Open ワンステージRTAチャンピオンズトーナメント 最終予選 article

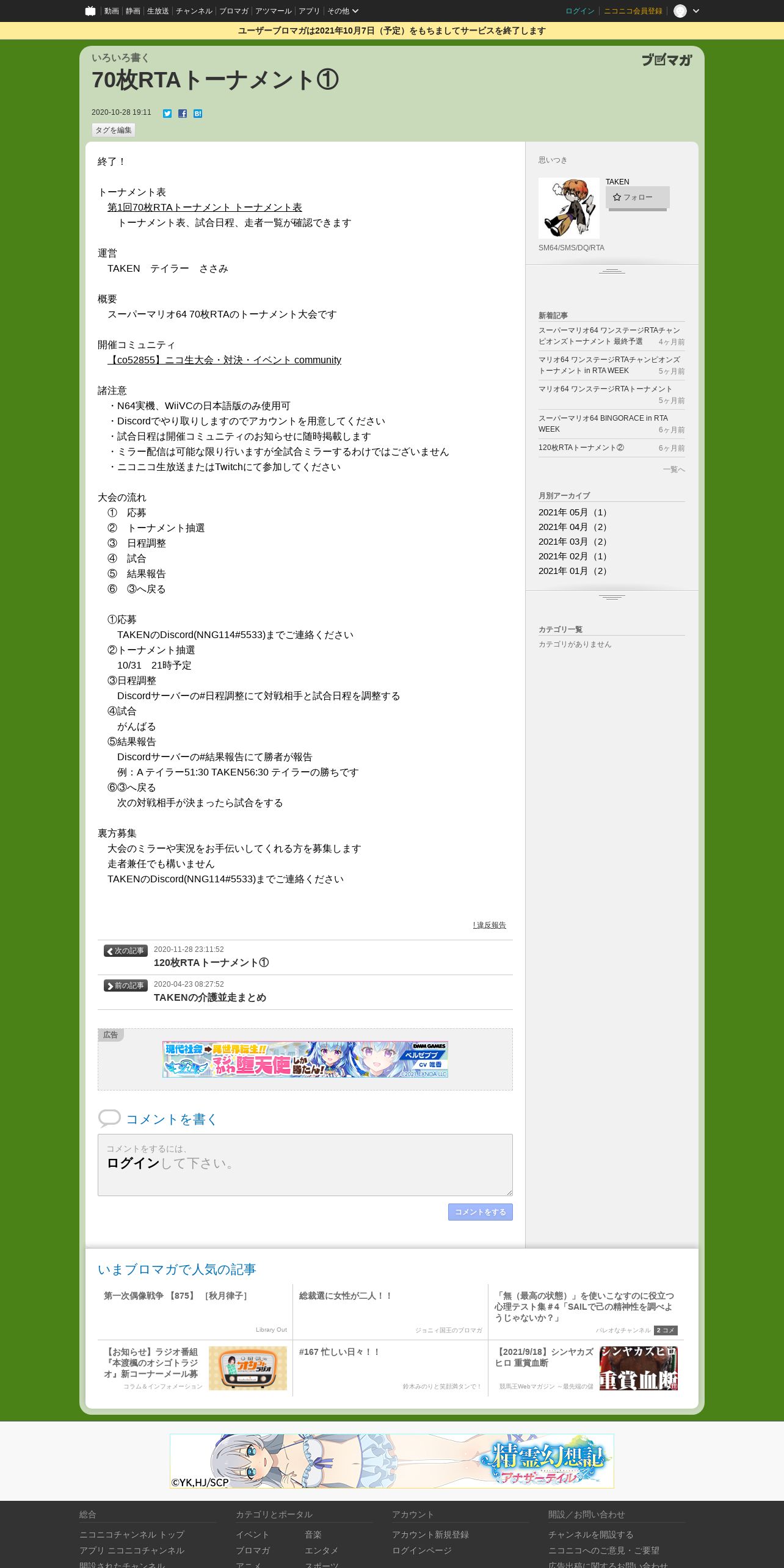coord(609,336)
